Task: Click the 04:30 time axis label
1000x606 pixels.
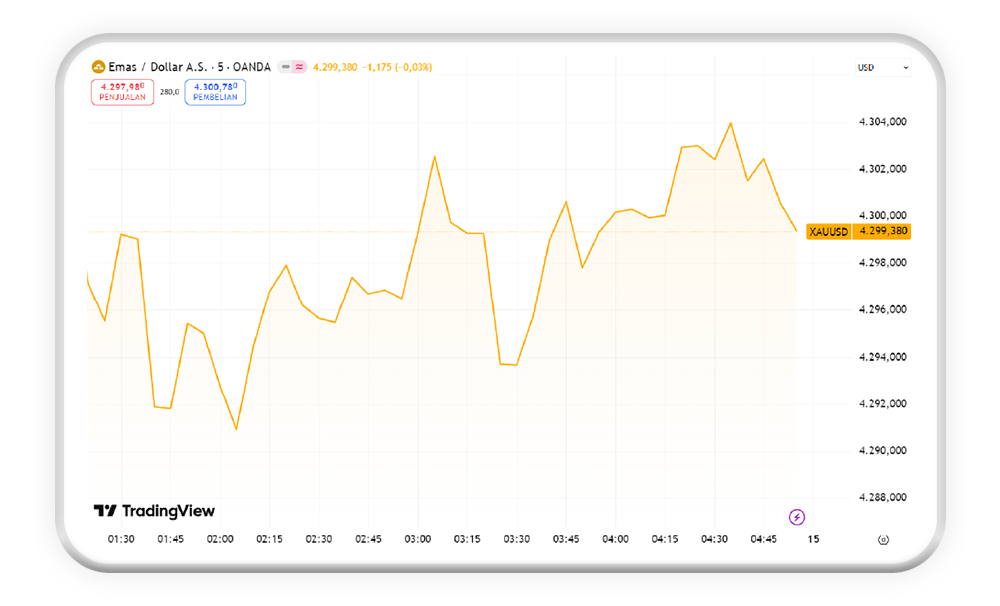Action: [714, 539]
